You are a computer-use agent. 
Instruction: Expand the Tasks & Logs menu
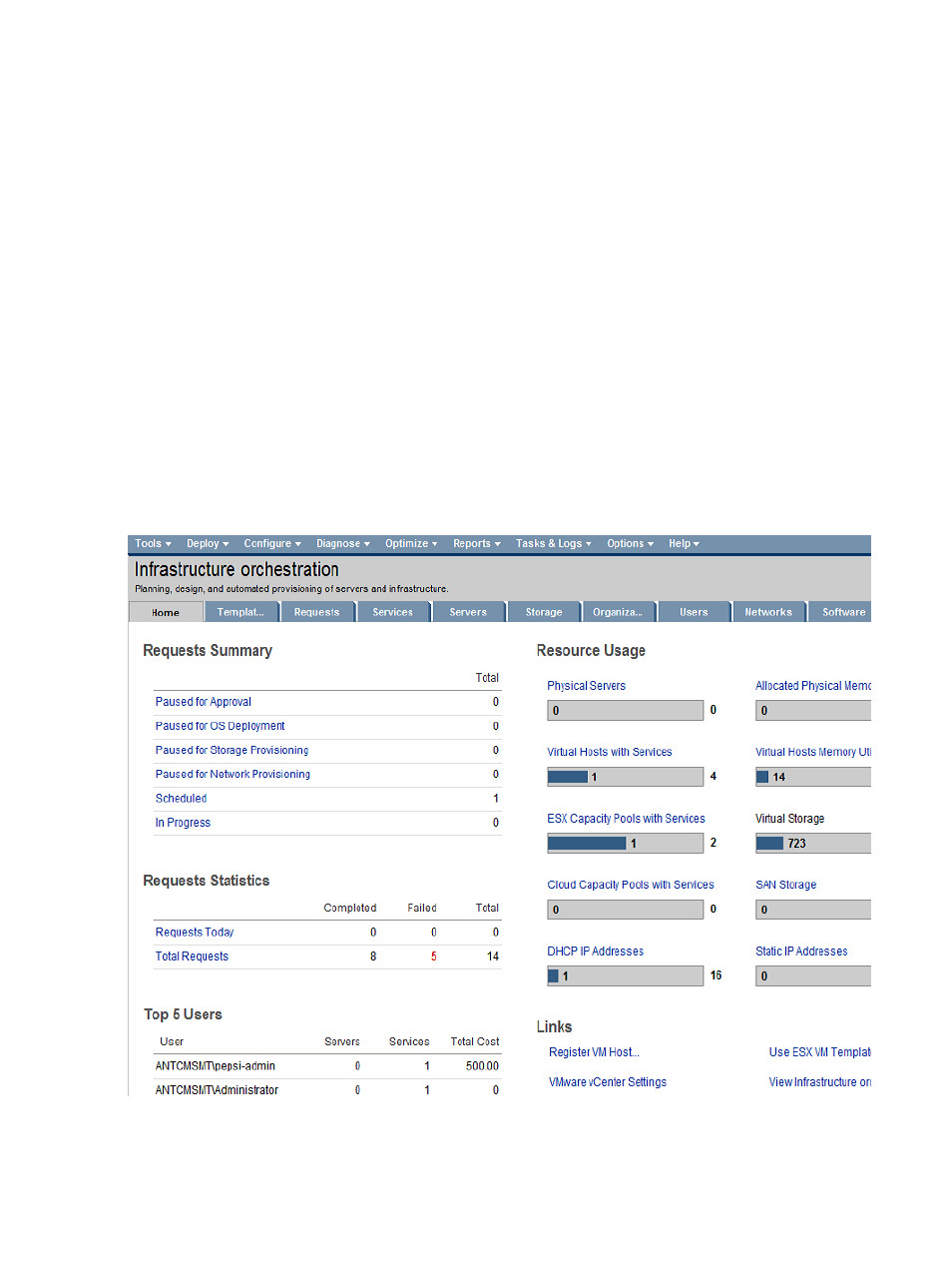(554, 544)
